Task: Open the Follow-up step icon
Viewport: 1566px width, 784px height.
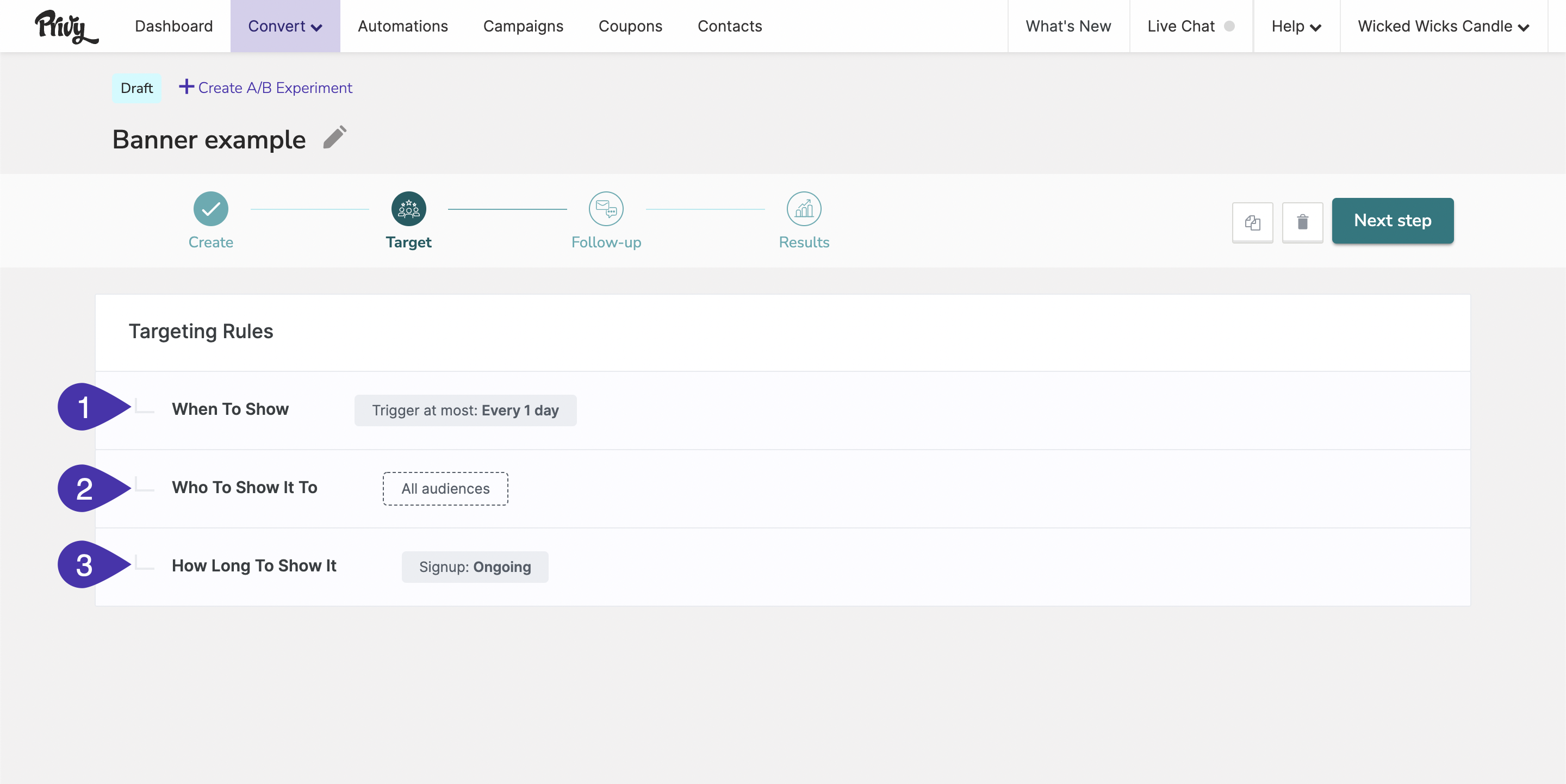Action: [x=606, y=208]
